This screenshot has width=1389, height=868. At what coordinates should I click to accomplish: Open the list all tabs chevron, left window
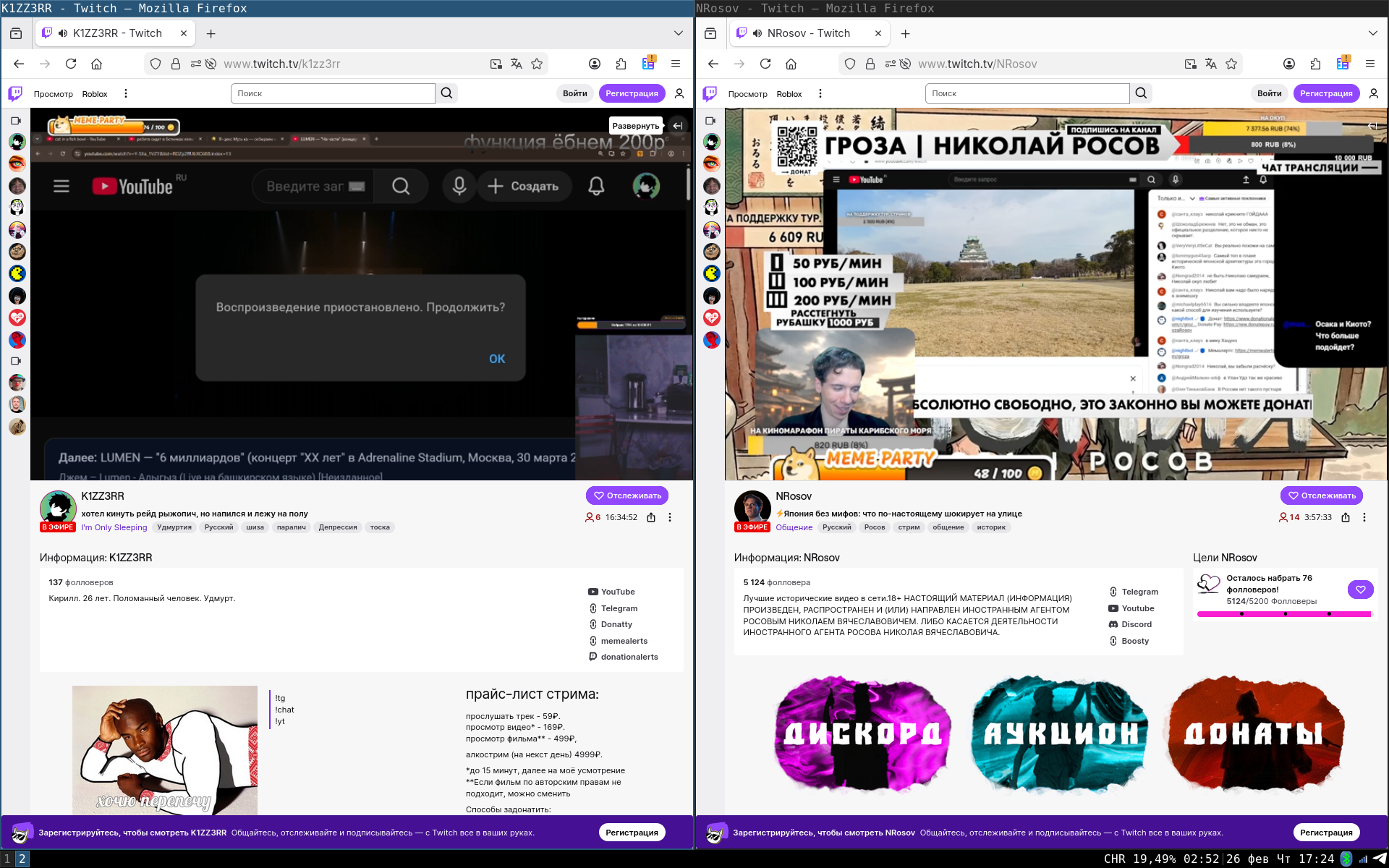678,33
